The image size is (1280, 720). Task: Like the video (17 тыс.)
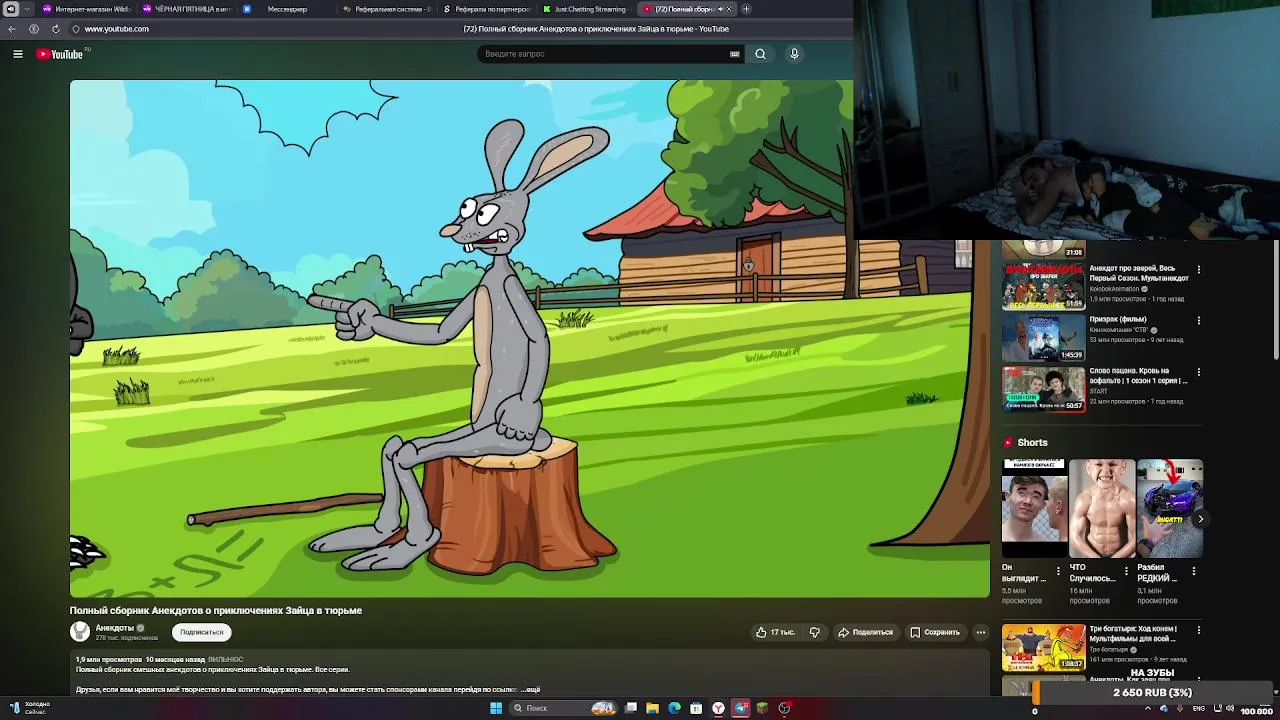(x=775, y=632)
